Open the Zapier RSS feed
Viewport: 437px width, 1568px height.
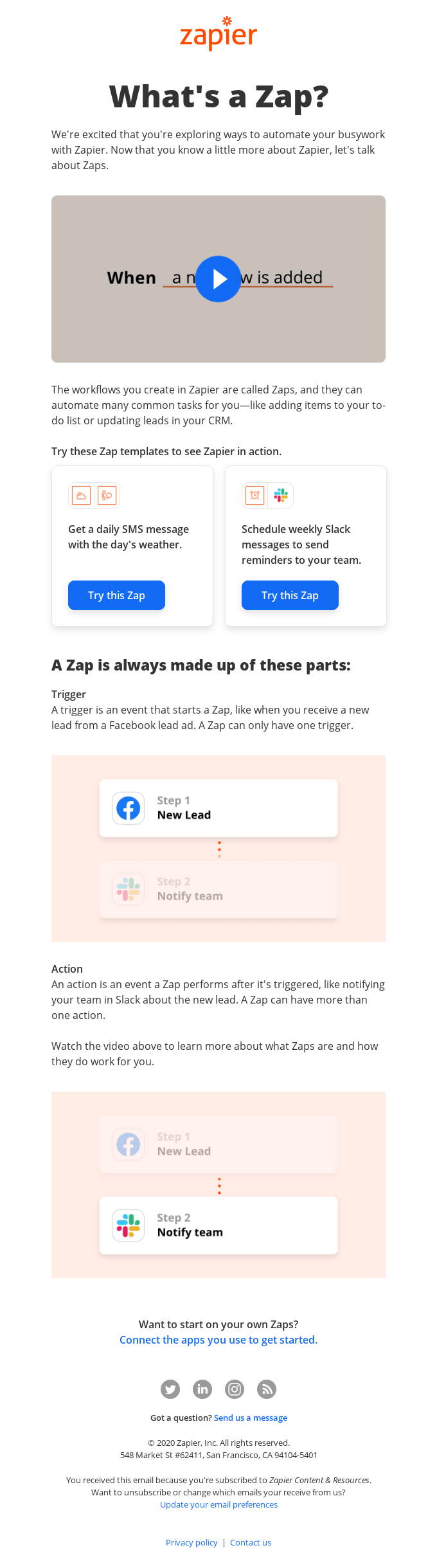coord(267,1389)
